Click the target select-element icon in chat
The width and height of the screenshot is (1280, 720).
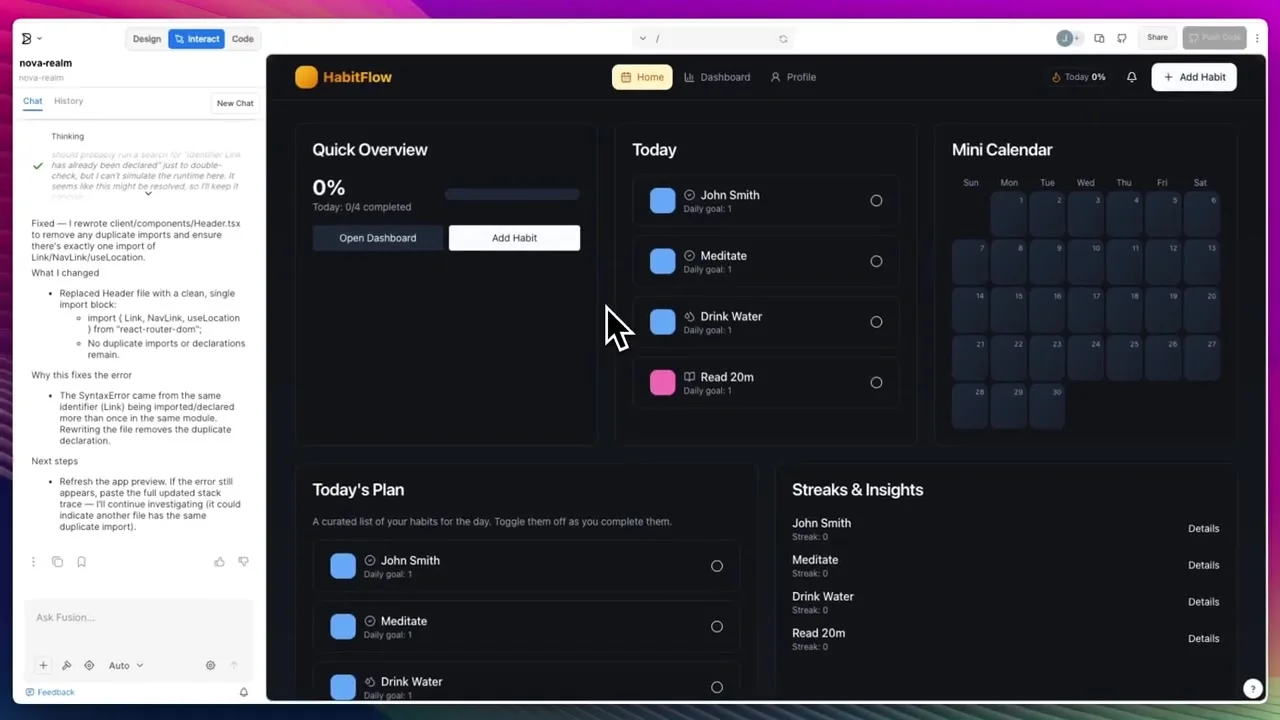(89, 665)
